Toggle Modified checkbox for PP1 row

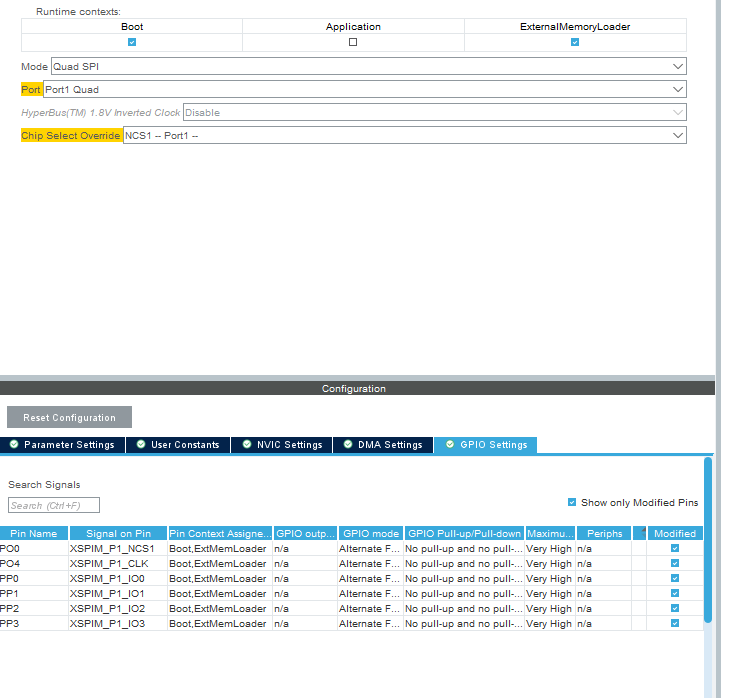point(675,593)
